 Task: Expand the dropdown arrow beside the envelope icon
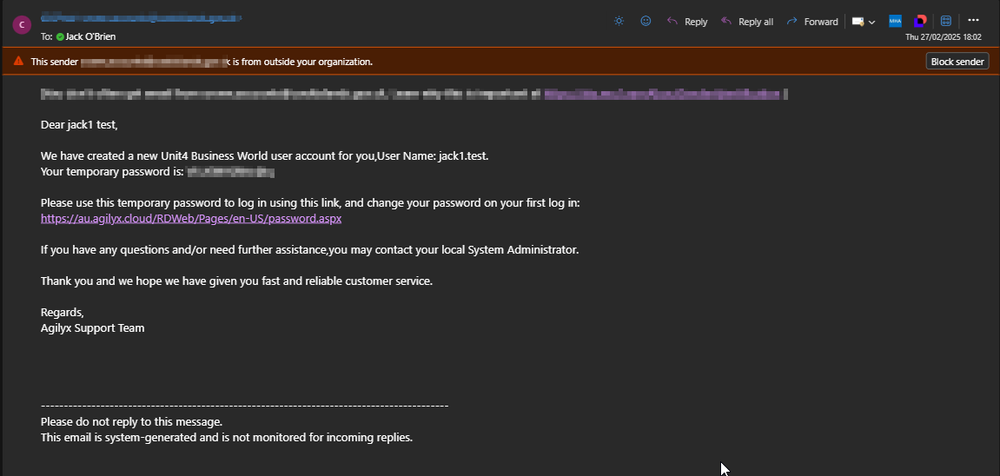[x=872, y=21]
